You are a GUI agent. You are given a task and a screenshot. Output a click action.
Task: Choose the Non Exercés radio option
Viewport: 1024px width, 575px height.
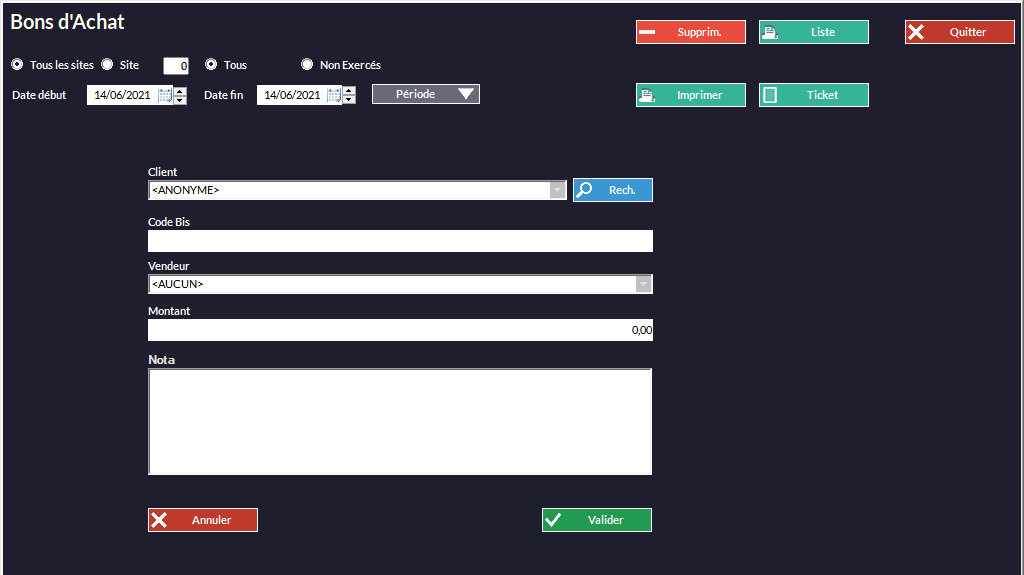[x=307, y=65]
